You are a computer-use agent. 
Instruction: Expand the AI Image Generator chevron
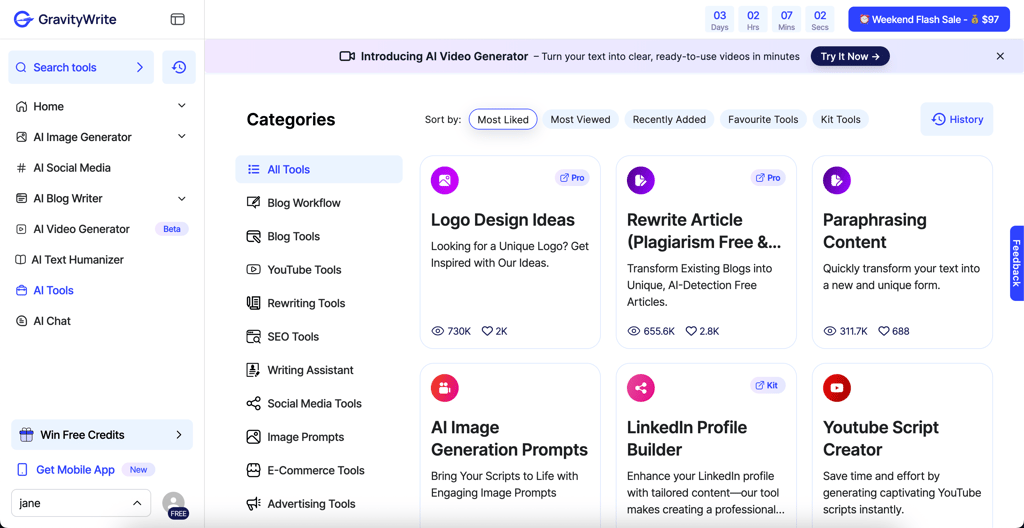(182, 137)
